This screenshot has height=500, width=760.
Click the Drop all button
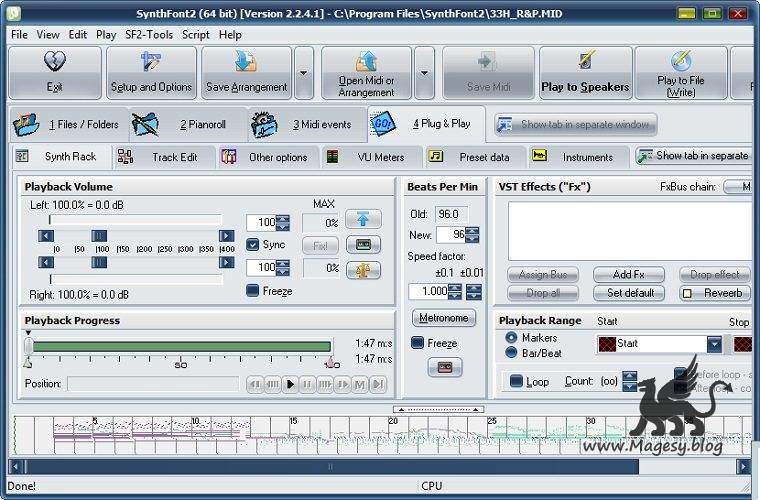pos(543,293)
